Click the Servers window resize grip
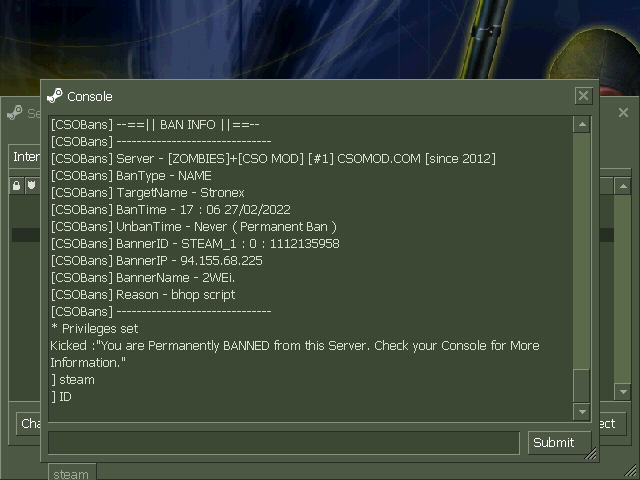Image resolution: width=640 pixels, height=480 pixels. (633, 473)
